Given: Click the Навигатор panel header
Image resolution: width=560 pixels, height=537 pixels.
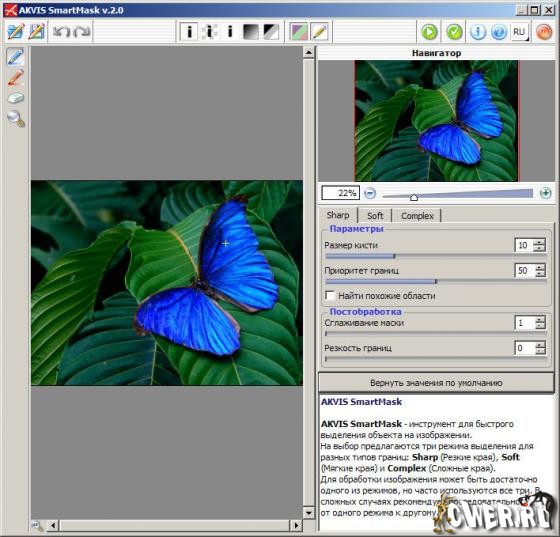Looking at the screenshot, I should [436, 53].
